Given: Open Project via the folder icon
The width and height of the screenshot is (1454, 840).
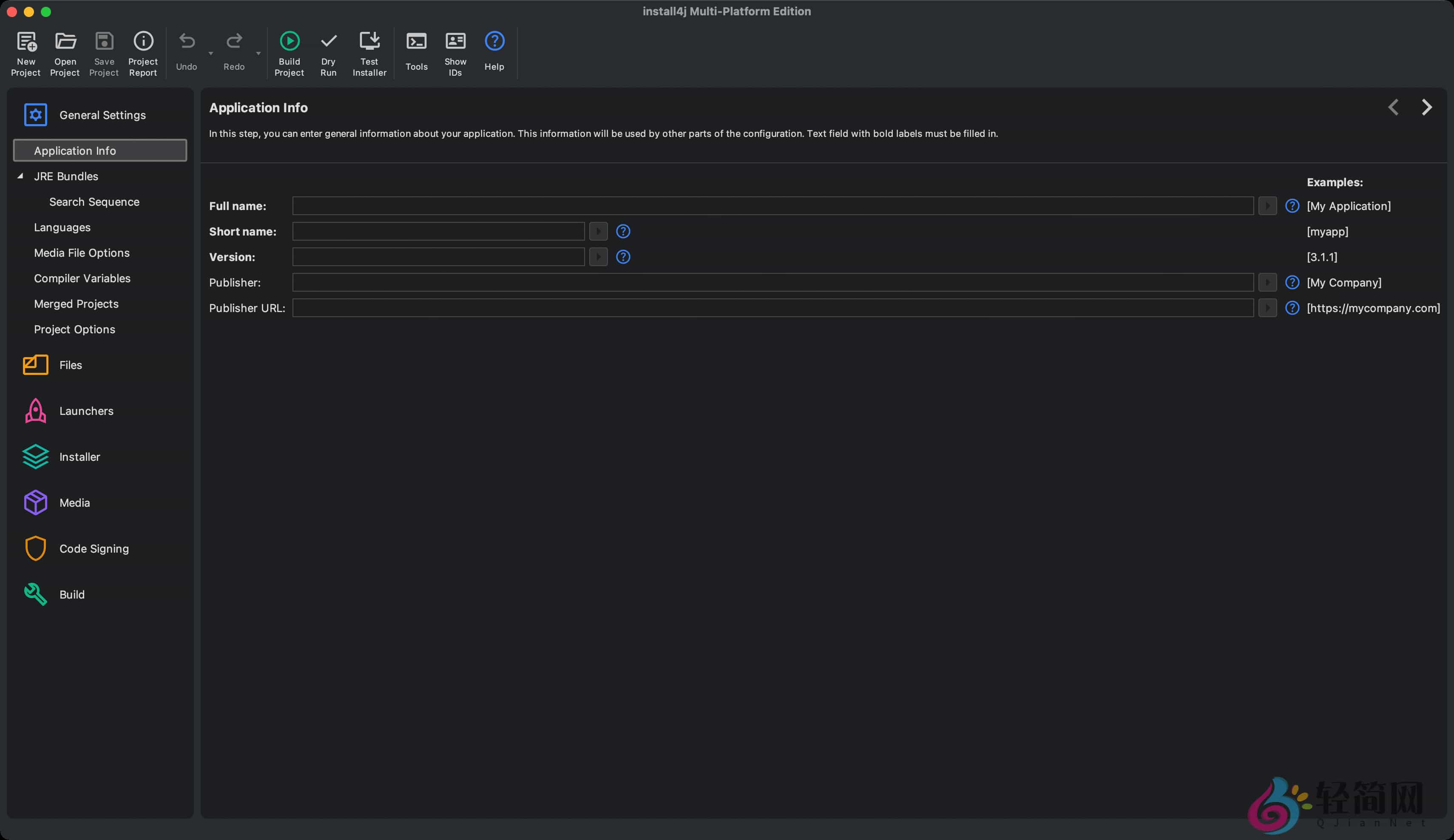Looking at the screenshot, I should click(65, 53).
